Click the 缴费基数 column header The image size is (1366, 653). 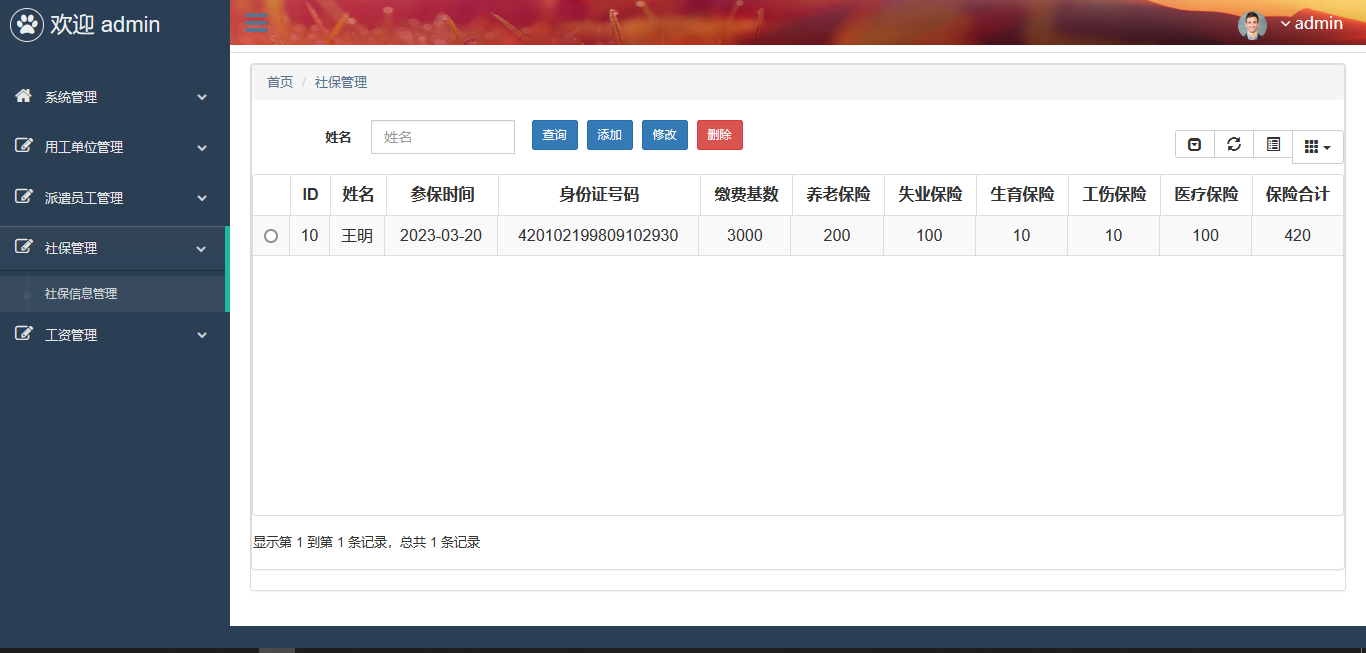tap(746, 195)
